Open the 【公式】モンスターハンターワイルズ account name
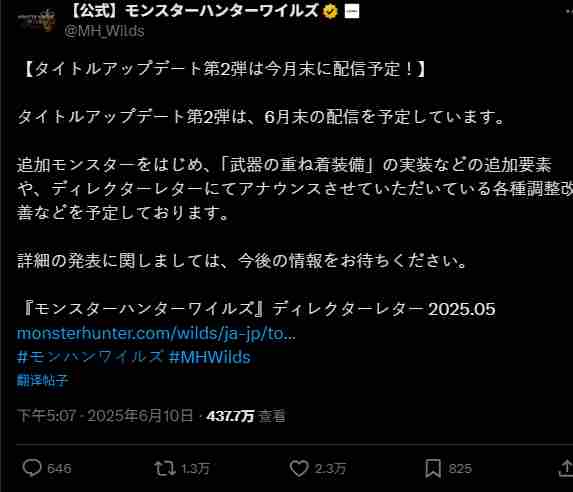 pos(194,12)
